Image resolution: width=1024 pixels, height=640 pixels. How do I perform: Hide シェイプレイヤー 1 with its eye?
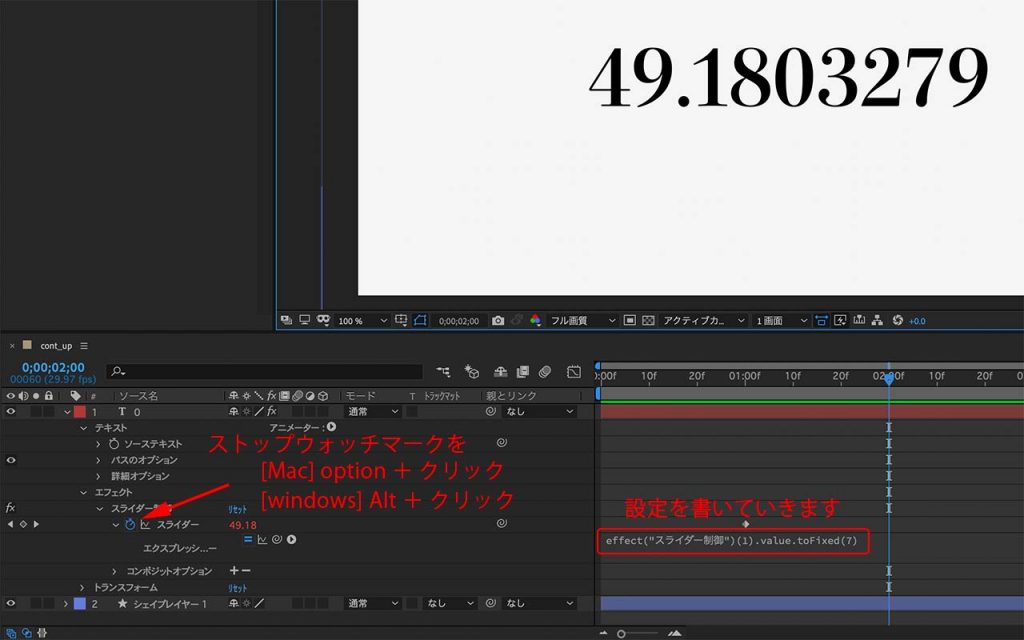pos(10,603)
